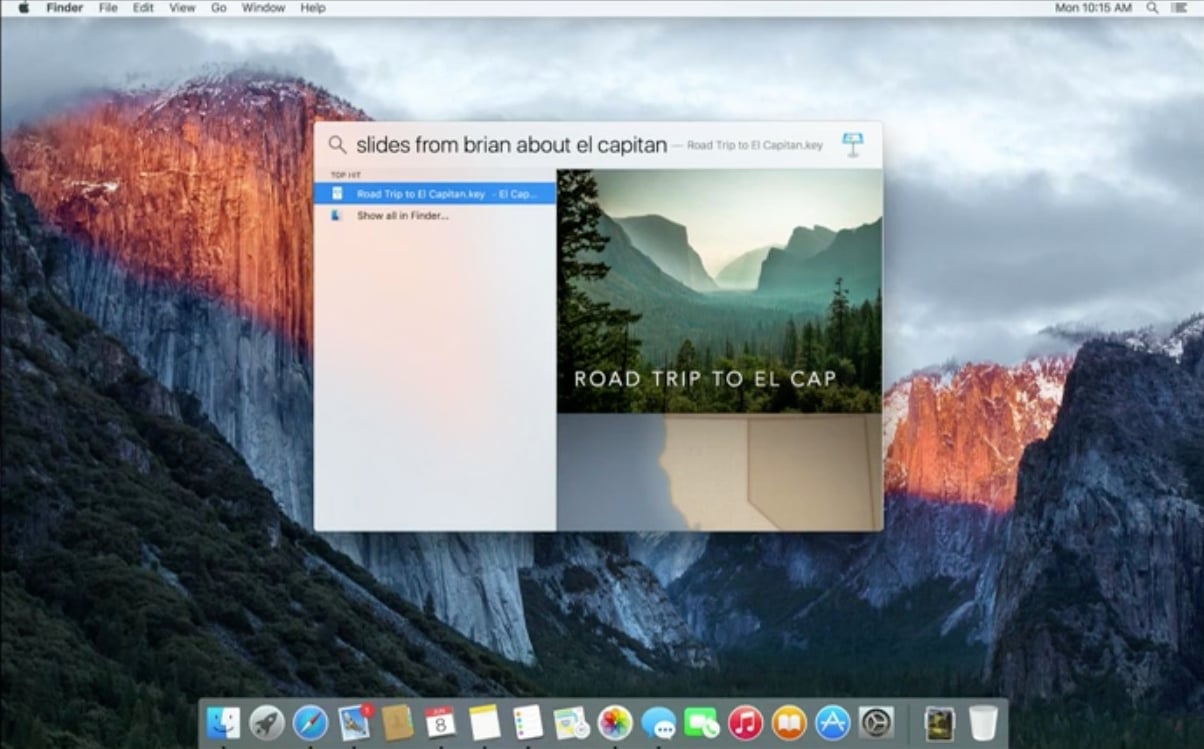Viewport: 1204px width, 749px height.
Task: Open the Edit menu
Action: click(x=144, y=7)
